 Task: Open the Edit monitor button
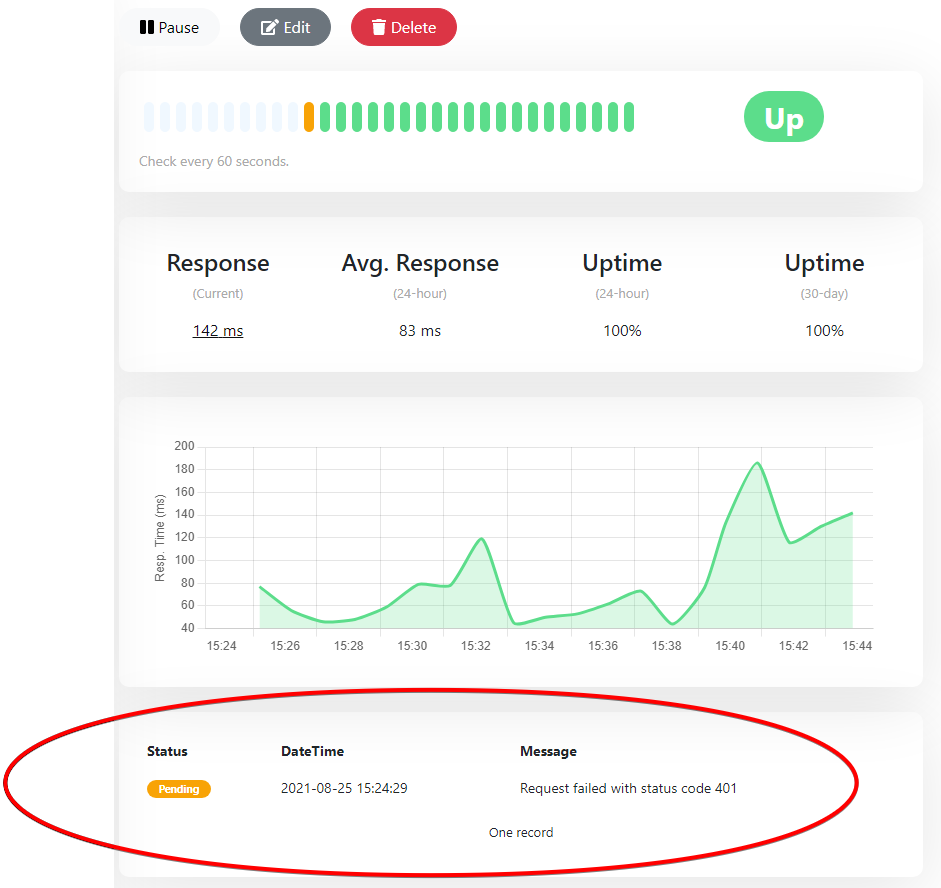[285, 28]
